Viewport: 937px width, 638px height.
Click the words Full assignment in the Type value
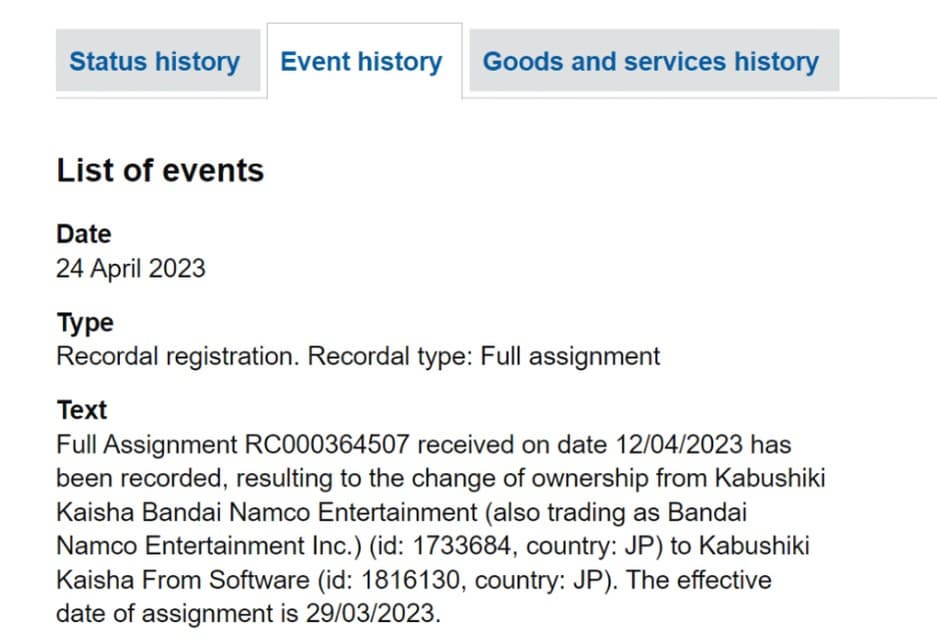570,356
